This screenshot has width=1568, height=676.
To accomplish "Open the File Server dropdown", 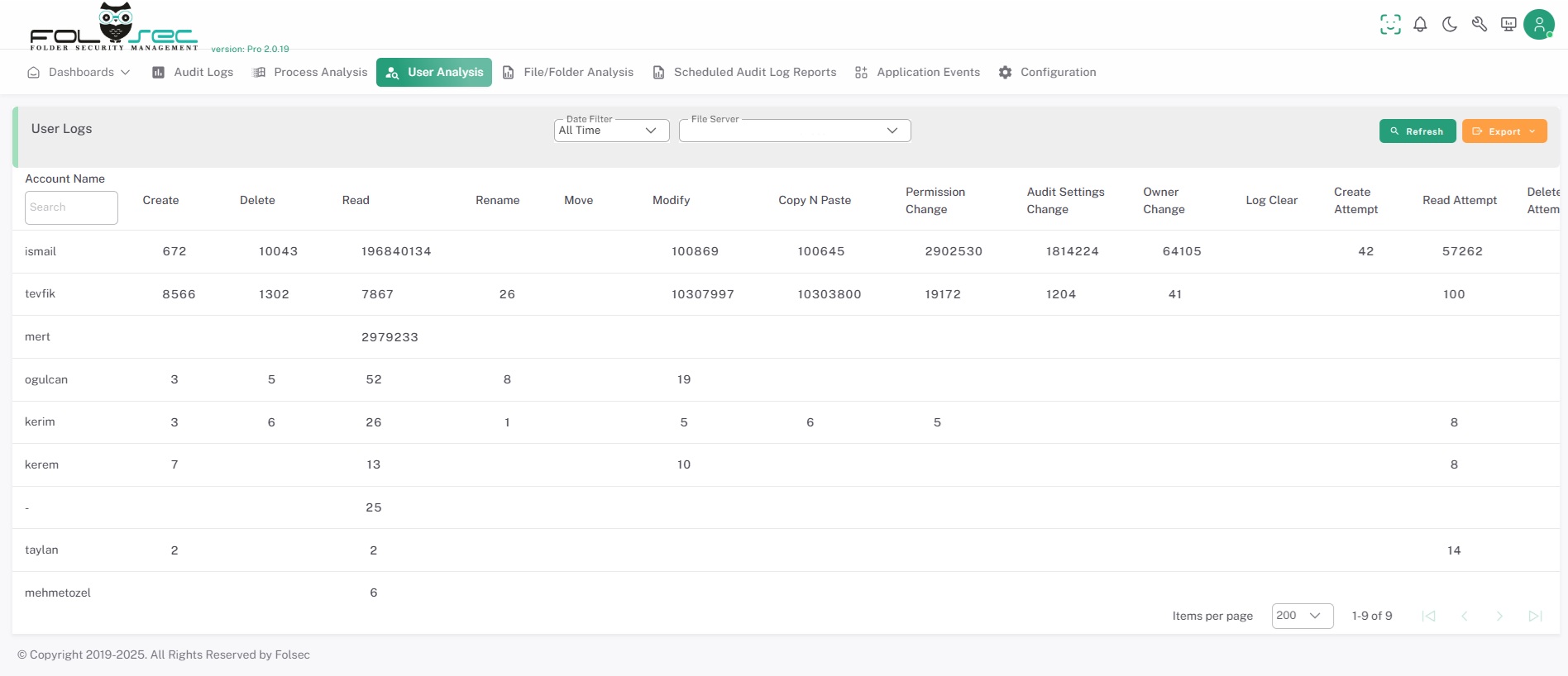I will point(794,131).
